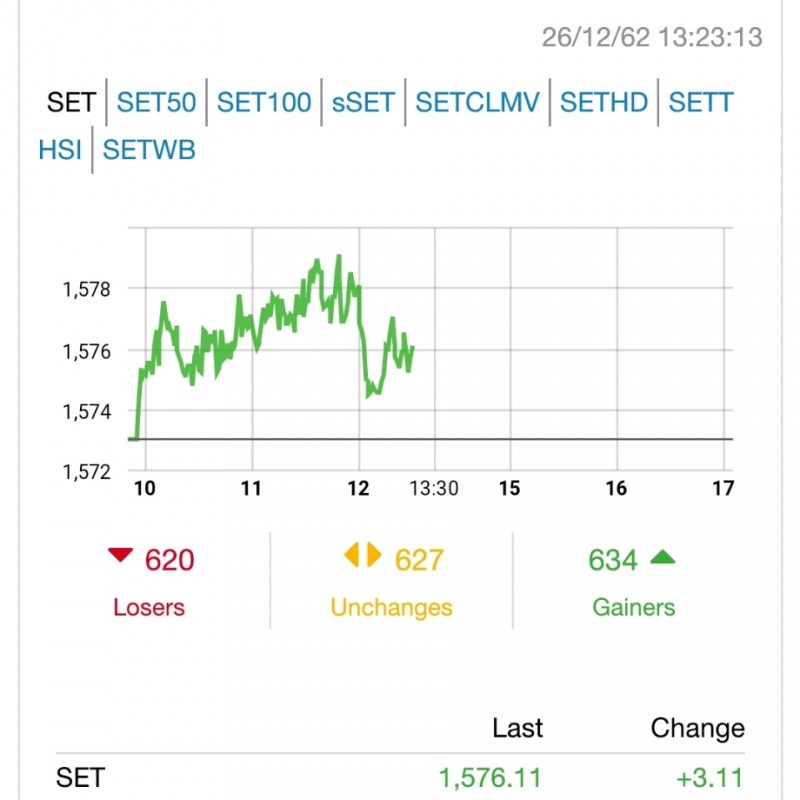Screen dimensions: 800x800
Task: Click the Unchanges count 627
Action: tap(419, 560)
